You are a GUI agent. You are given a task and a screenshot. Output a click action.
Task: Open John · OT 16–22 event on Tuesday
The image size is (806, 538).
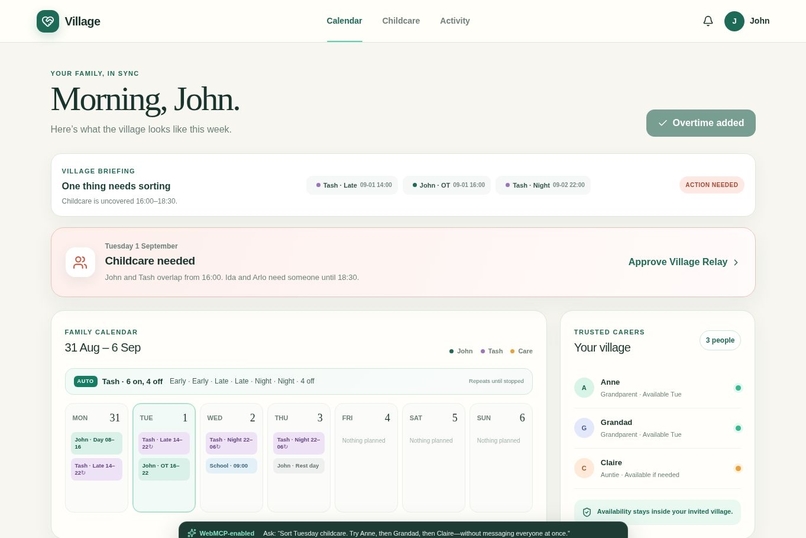164,469
